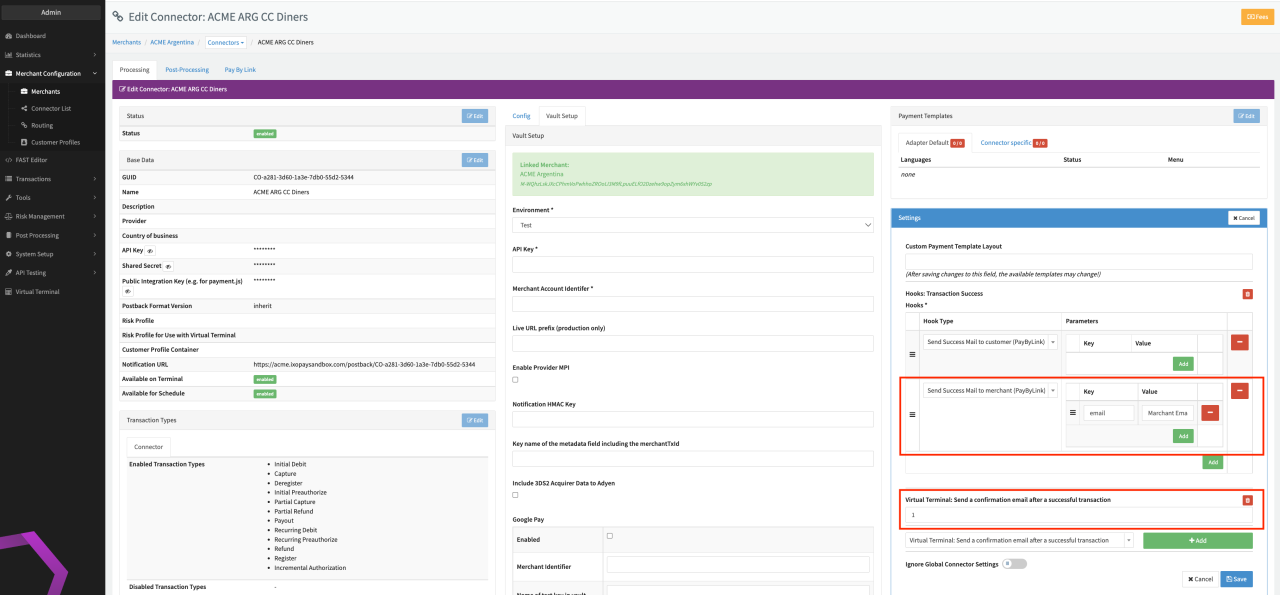
Task: Switch to the Config tab
Action: 521,116
